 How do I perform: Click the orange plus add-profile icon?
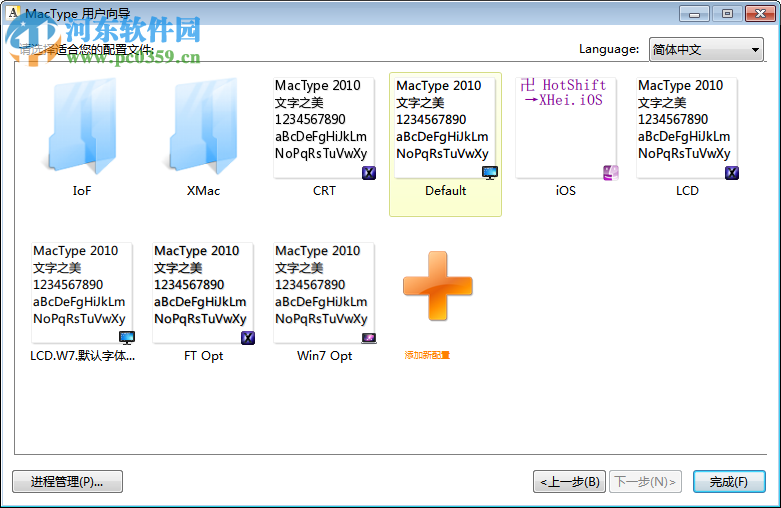tap(438, 286)
